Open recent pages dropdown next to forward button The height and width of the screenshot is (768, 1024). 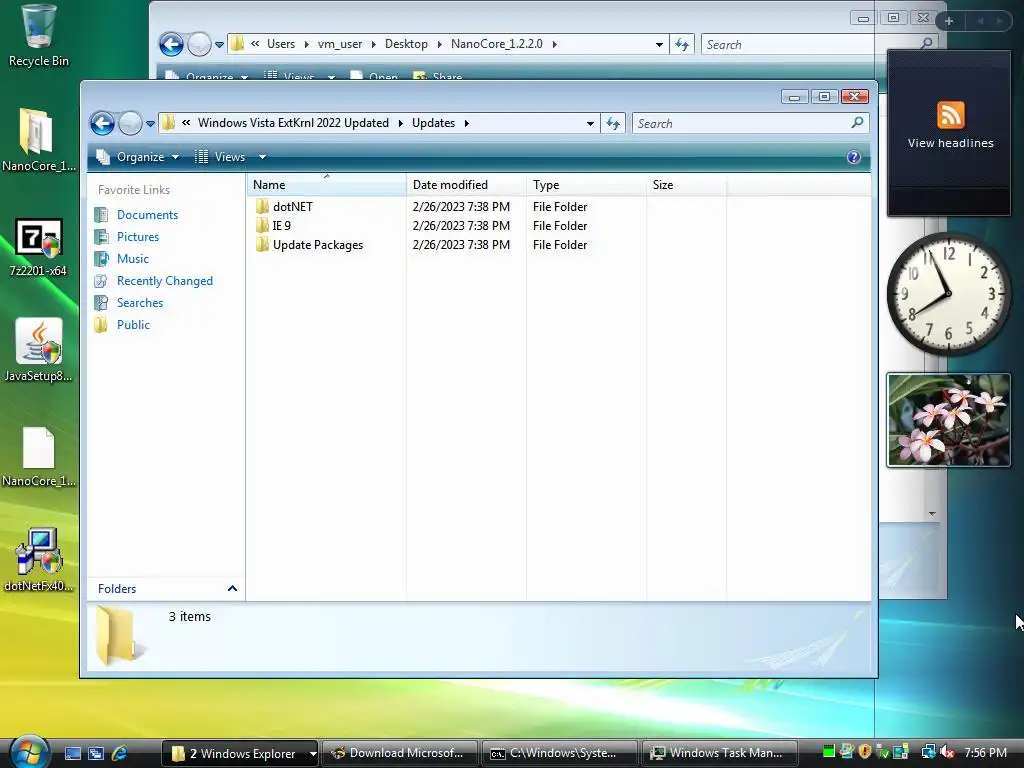tap(150, 123)
